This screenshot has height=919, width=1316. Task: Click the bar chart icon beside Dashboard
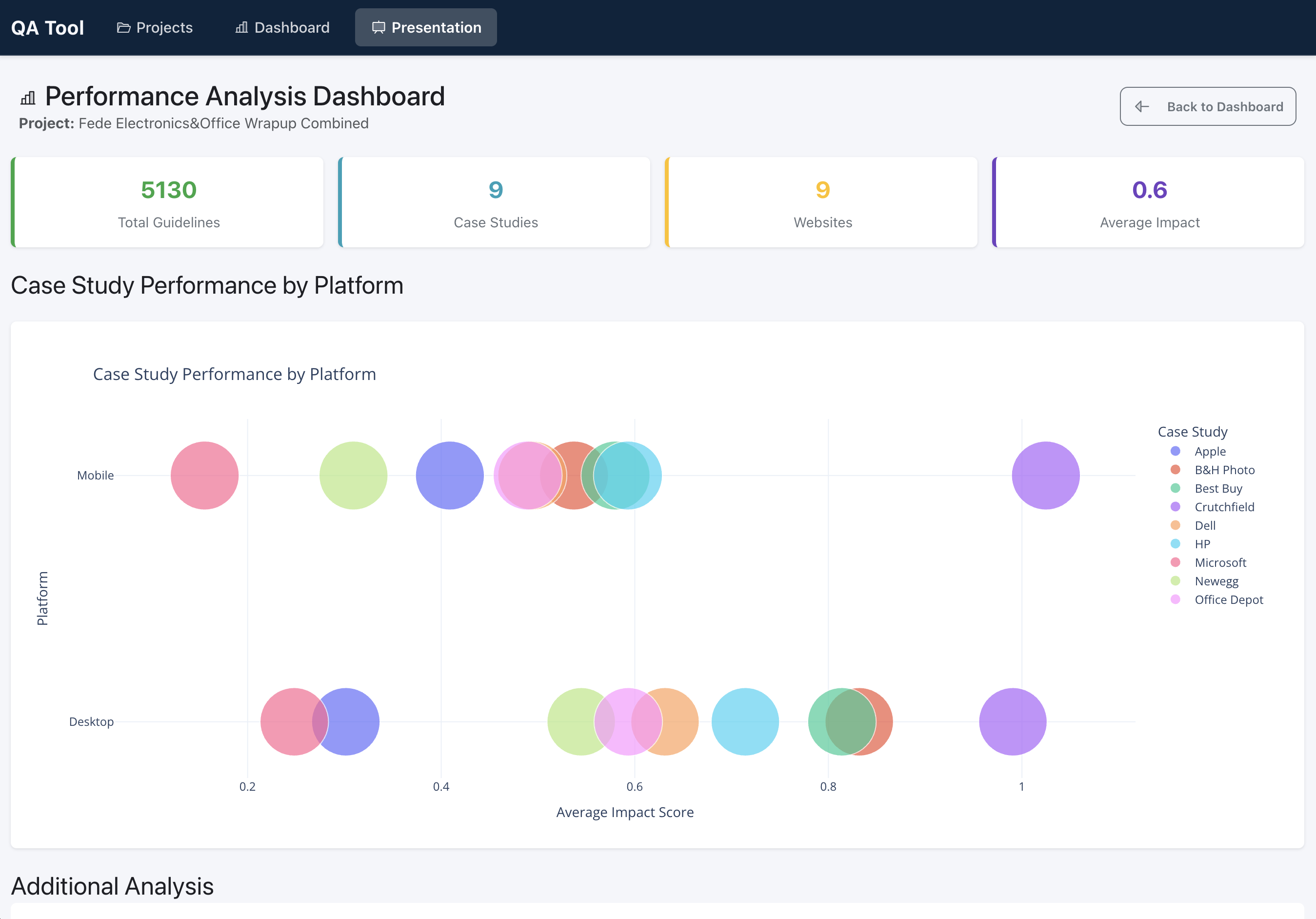click(x=242, y=27)
